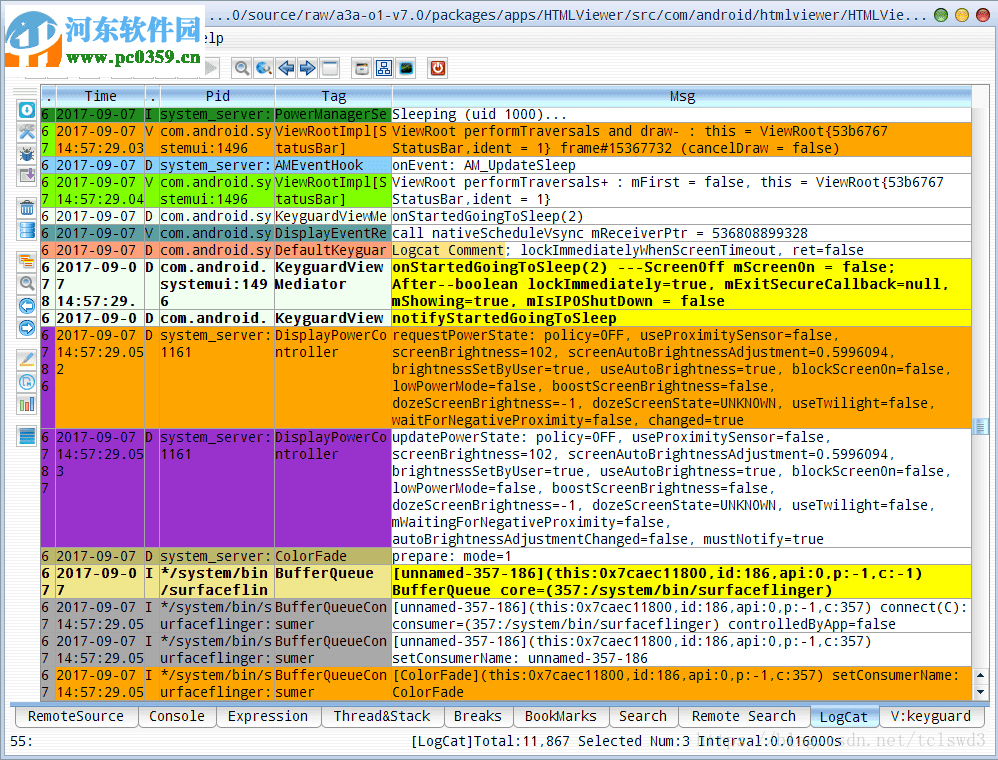Click the Msg column header
Screen dimensions: 998x760
tap(682, 96)
